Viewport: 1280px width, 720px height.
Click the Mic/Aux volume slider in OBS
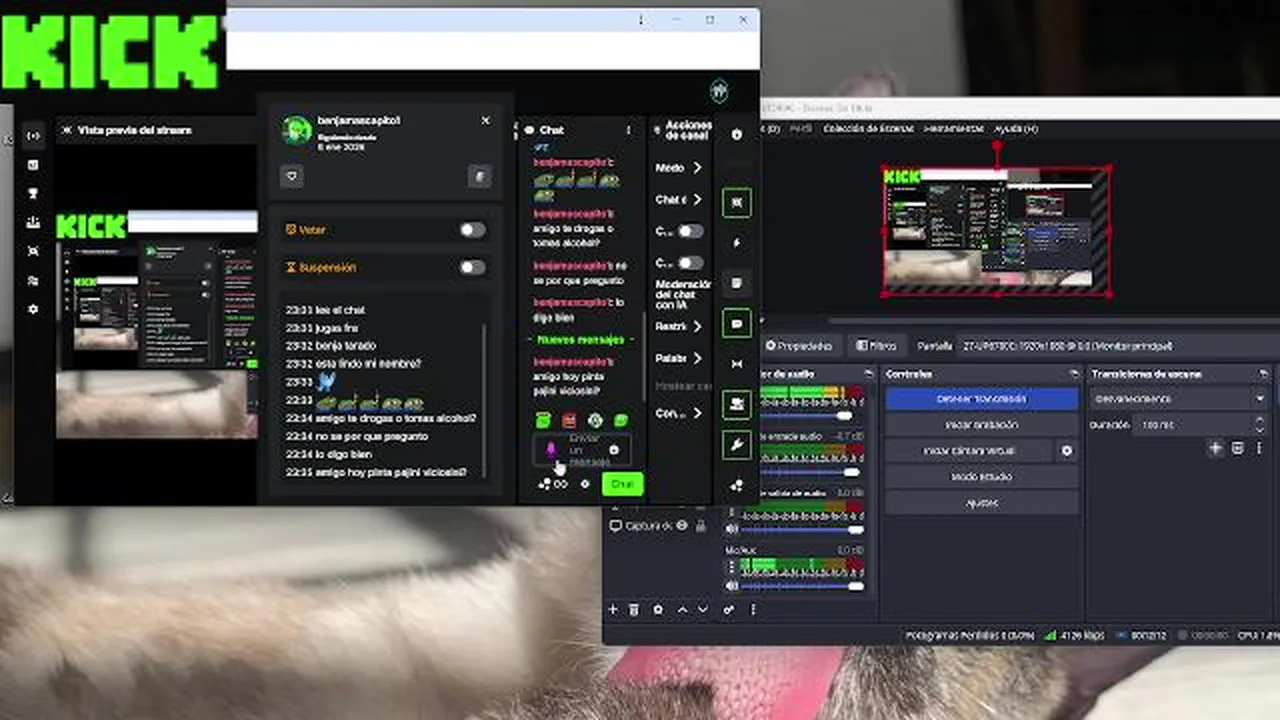pos(802,586)
